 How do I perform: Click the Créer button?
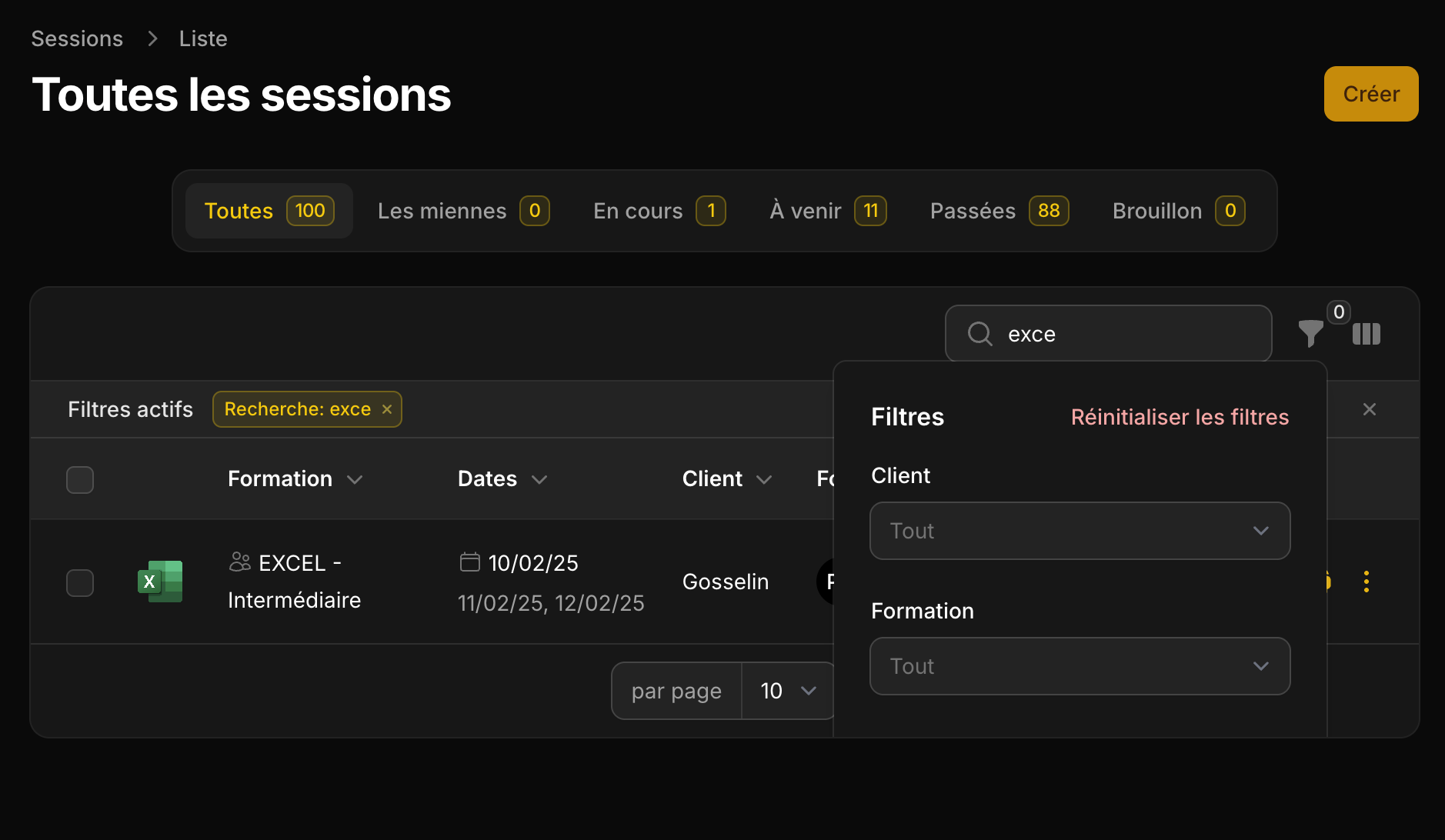pyautogui.click(x=1370, y=94)
